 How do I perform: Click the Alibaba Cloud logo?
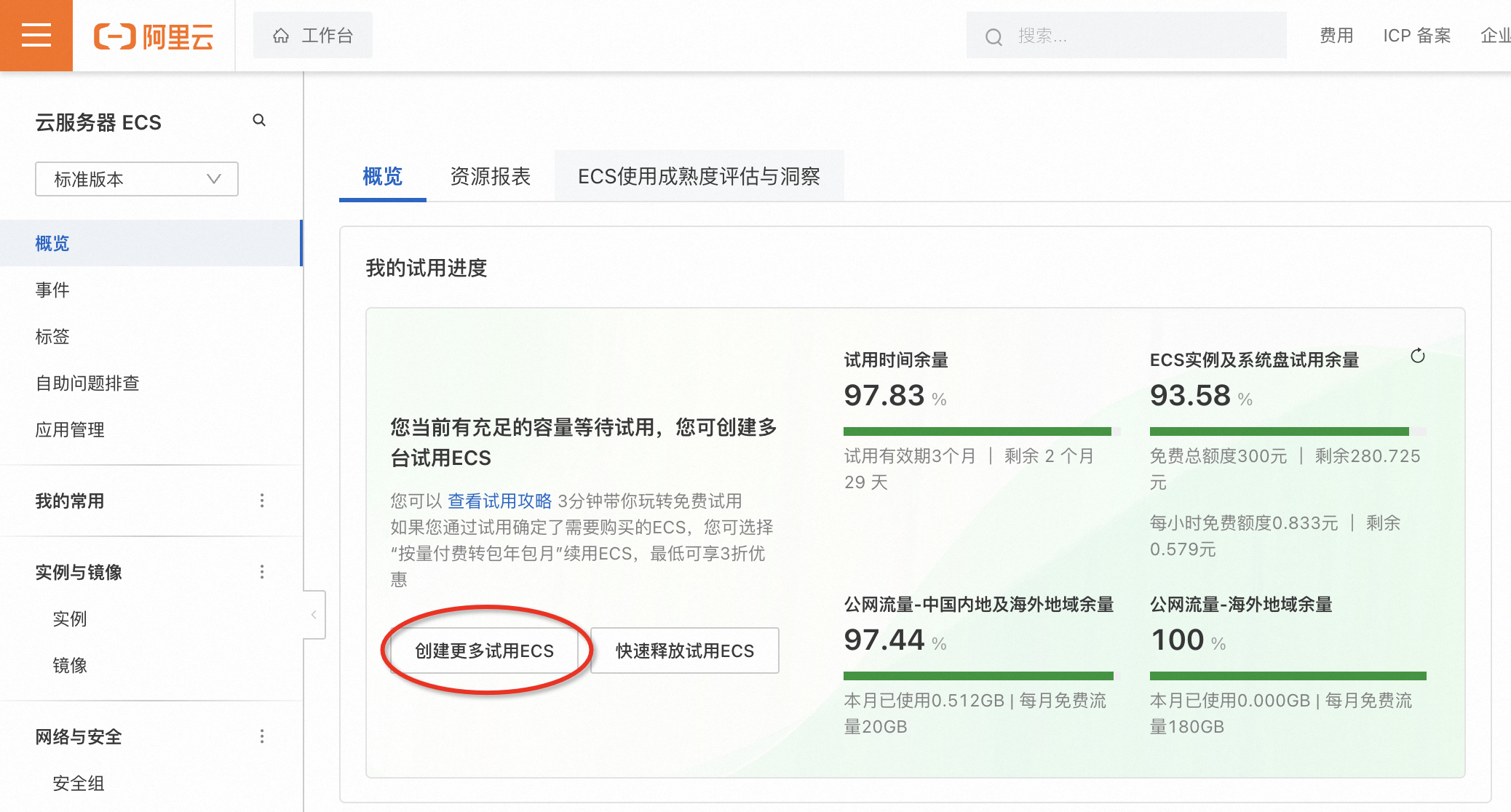coord(154,36)
